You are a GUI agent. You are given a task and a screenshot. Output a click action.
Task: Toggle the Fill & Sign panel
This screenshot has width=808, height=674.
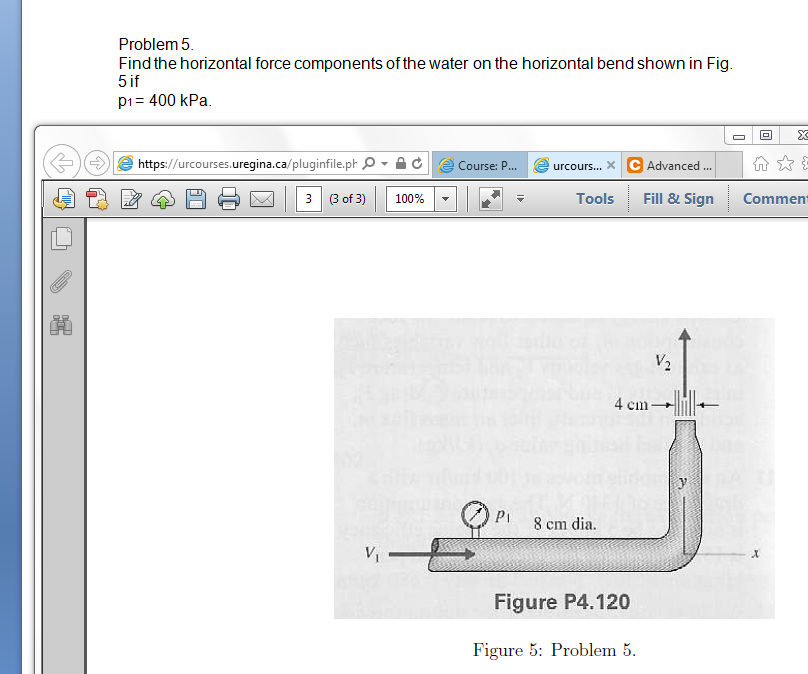tap(677, 198)
